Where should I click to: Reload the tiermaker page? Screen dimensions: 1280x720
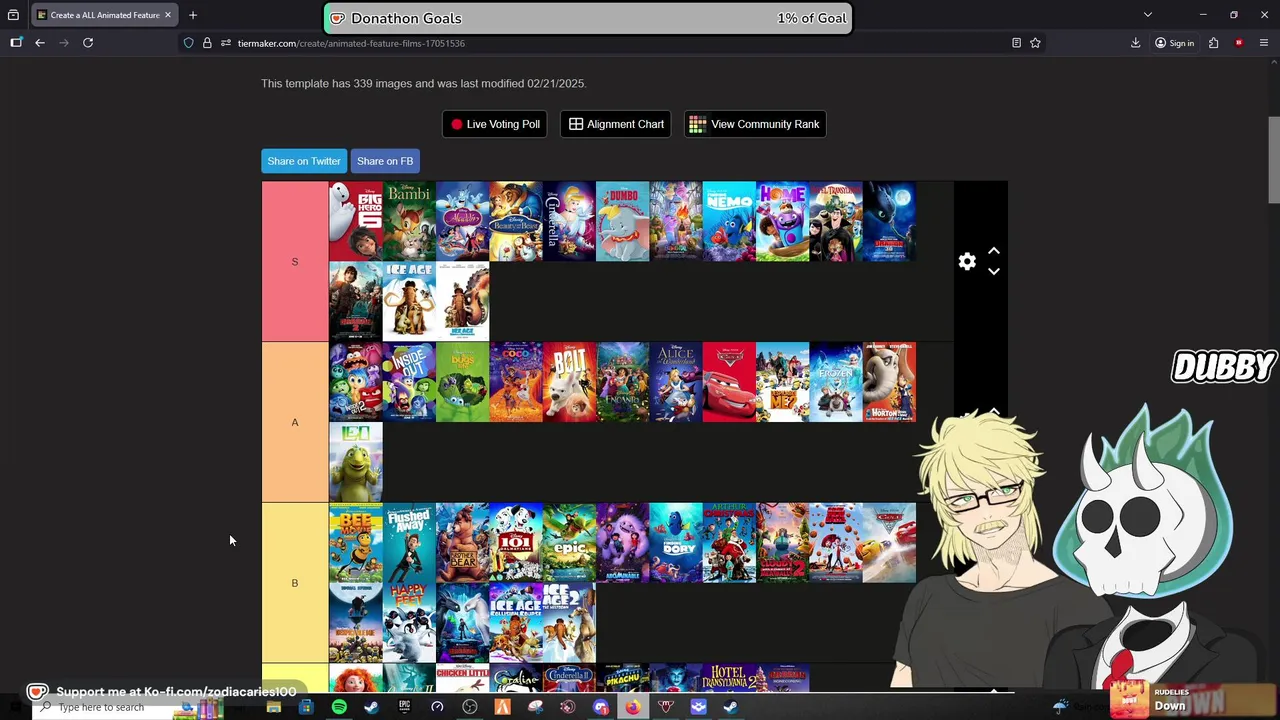[88, 43]
